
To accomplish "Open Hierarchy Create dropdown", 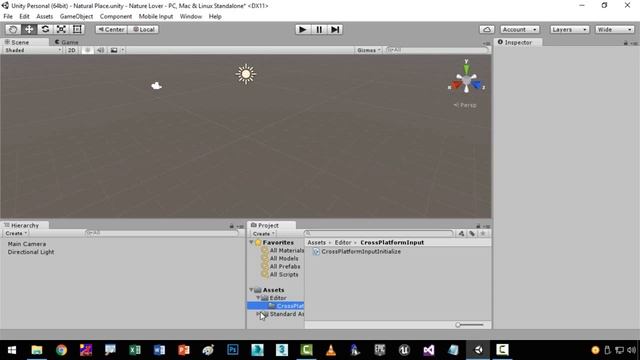I will click(x=16, y=233).
